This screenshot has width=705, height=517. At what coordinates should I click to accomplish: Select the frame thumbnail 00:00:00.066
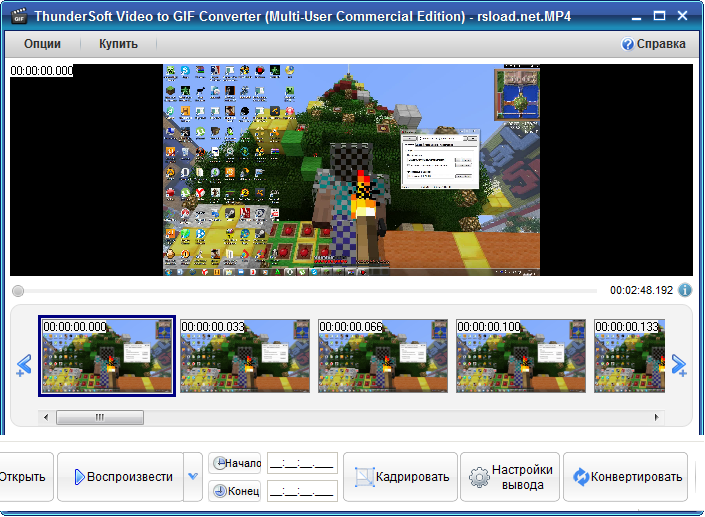point(383,356)
